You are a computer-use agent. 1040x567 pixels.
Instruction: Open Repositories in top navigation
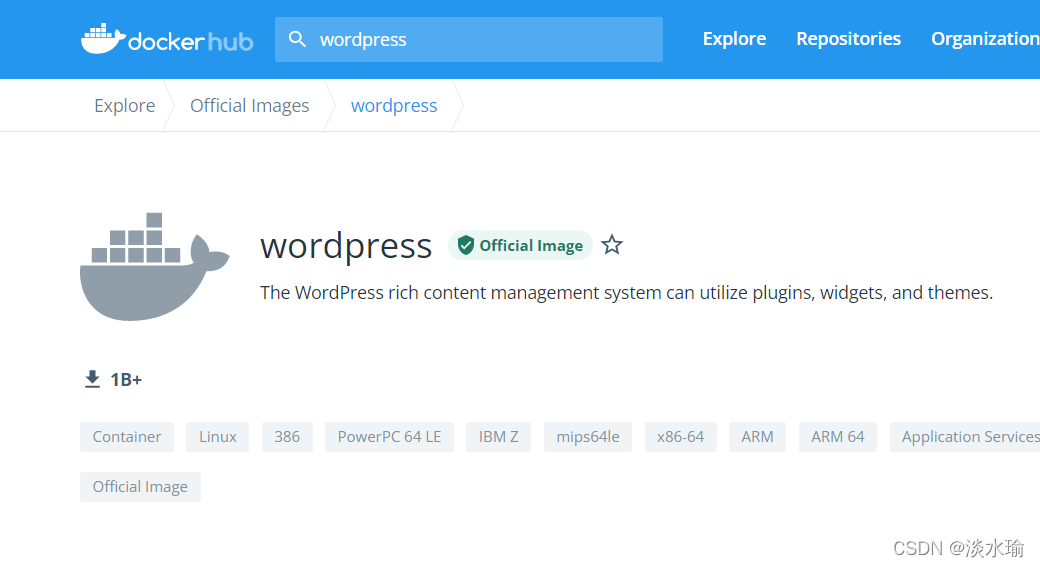point(848,39)
